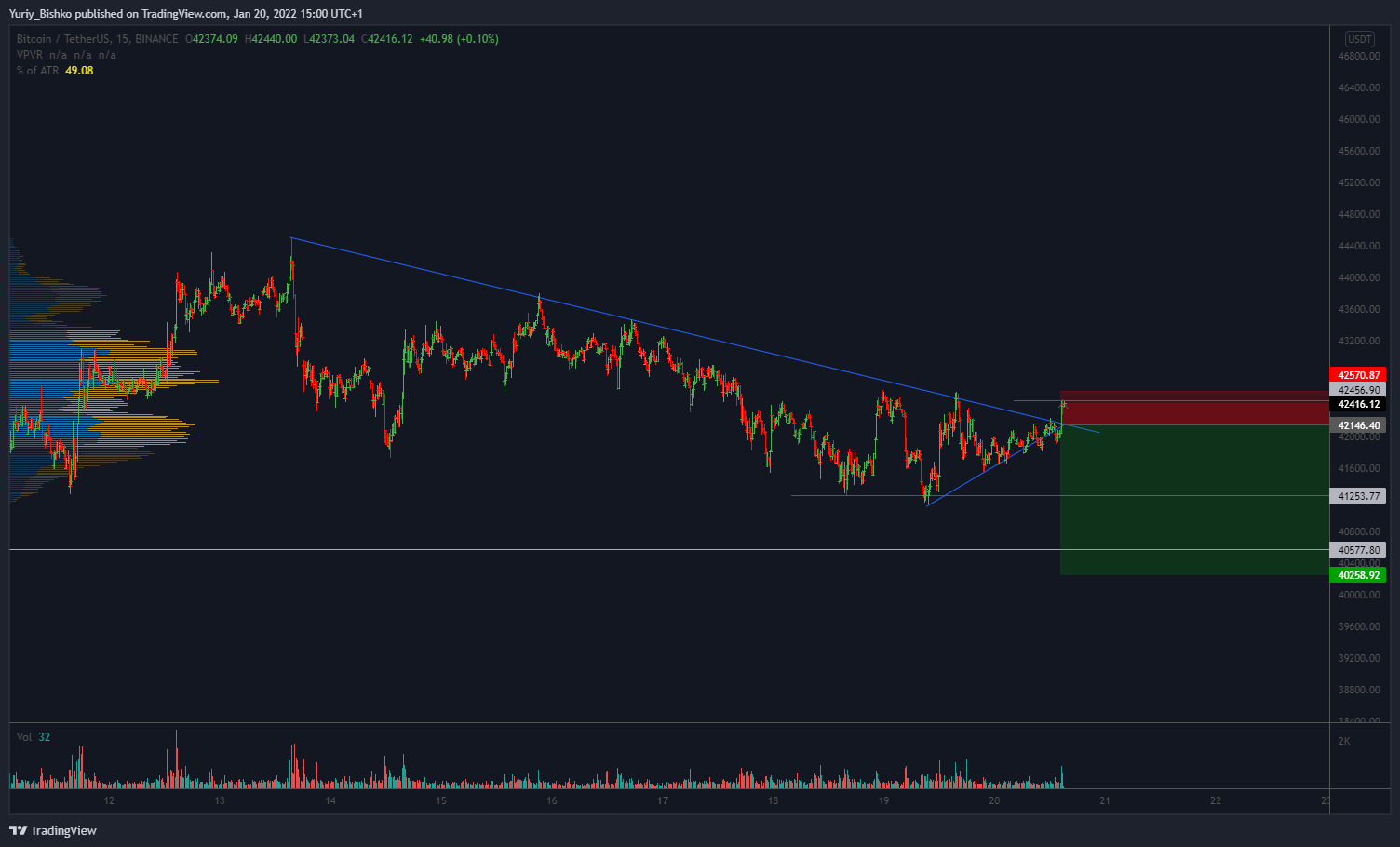
Task: Click the 45200.00 price axis label
Action: pyautogui.click(x=1359, y=182)
